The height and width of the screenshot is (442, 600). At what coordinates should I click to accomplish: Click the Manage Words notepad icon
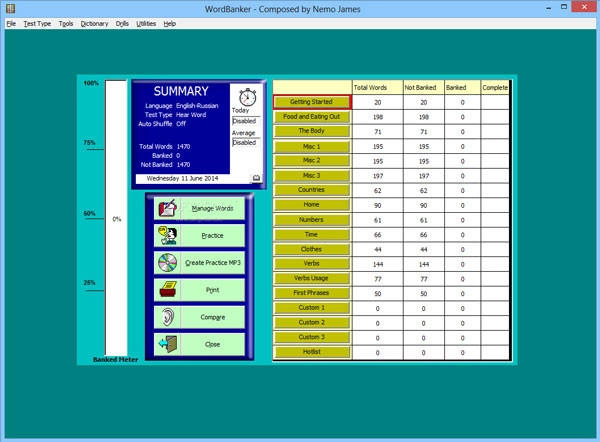(x=167, y=208)
